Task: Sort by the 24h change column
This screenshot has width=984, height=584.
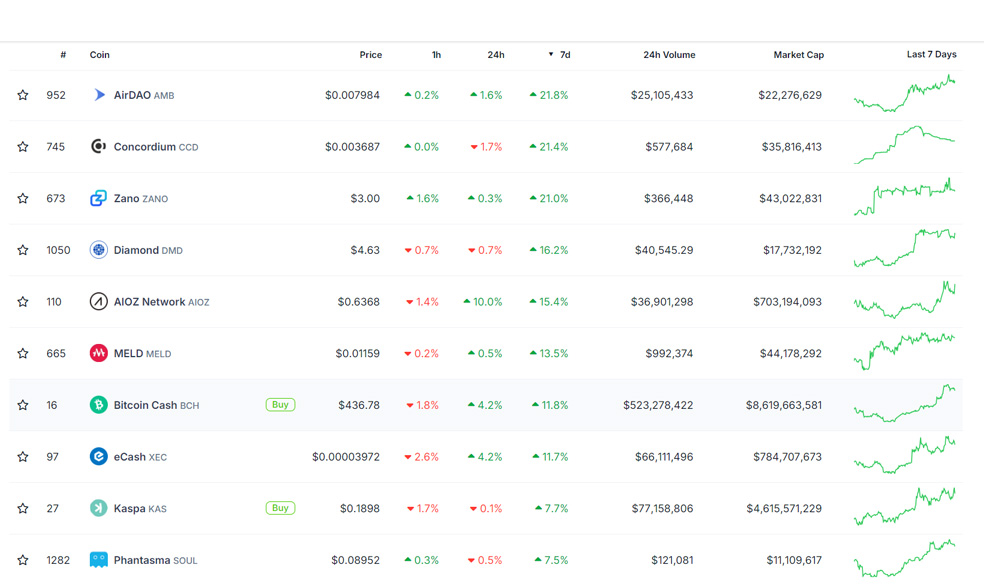Action: point(496,55)
